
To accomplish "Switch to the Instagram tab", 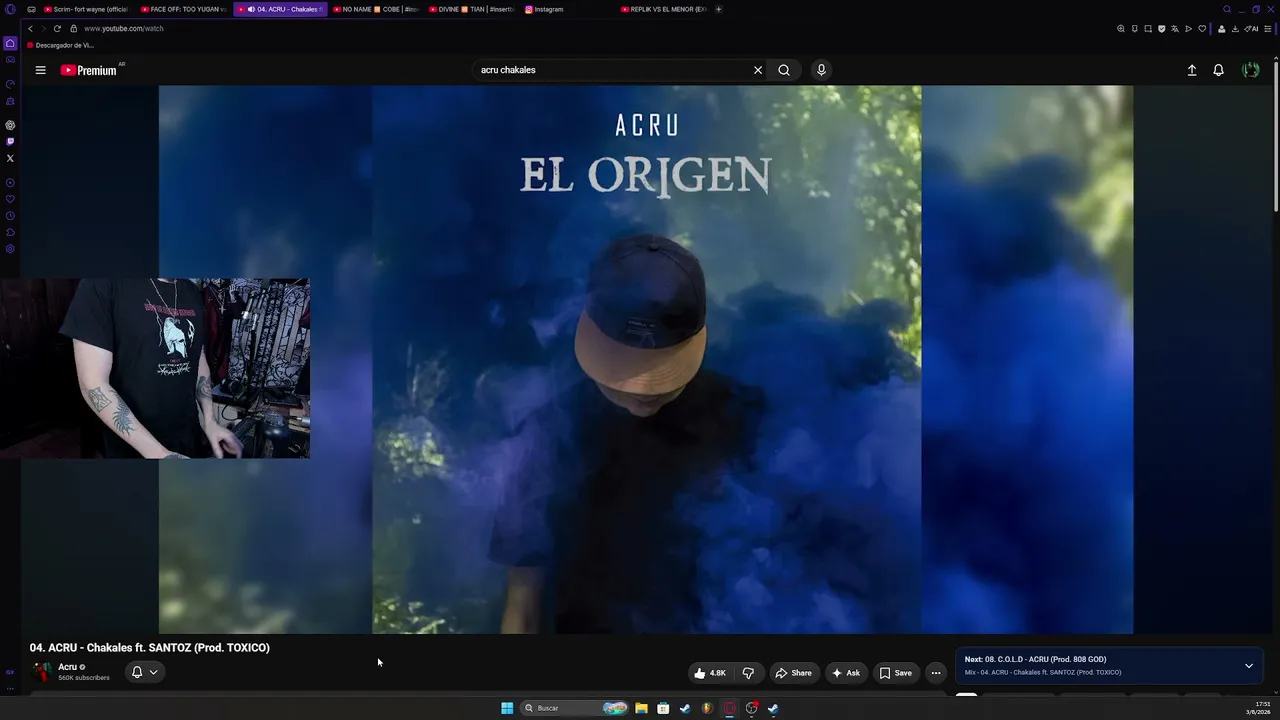I will point(568,9).
